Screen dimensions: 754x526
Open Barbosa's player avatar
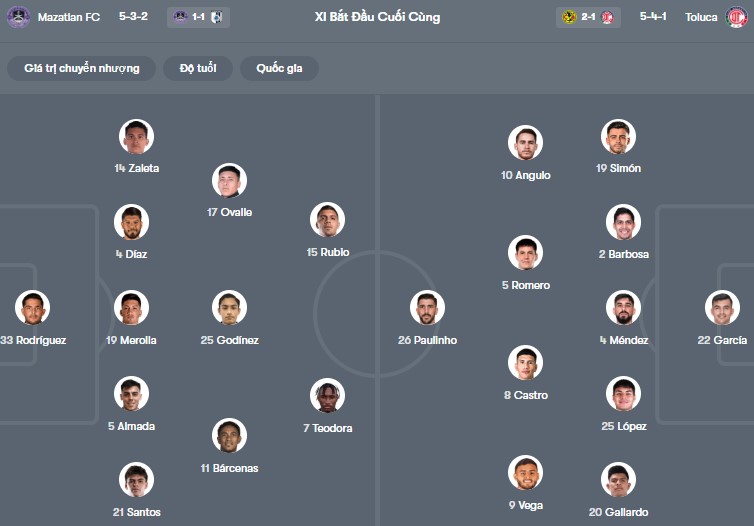coord(622,222)
